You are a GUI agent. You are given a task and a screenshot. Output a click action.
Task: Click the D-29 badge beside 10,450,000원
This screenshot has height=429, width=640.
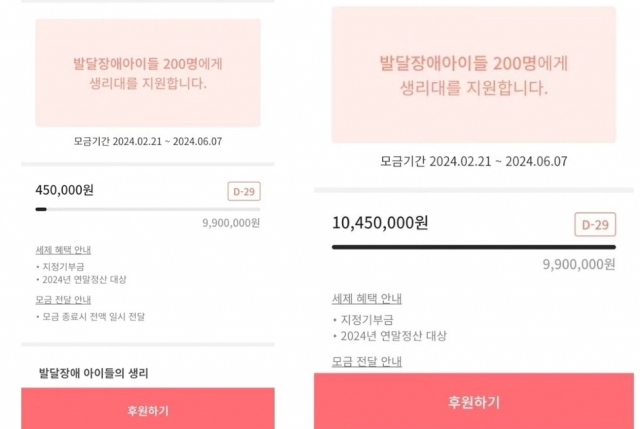tap(595, 225)
